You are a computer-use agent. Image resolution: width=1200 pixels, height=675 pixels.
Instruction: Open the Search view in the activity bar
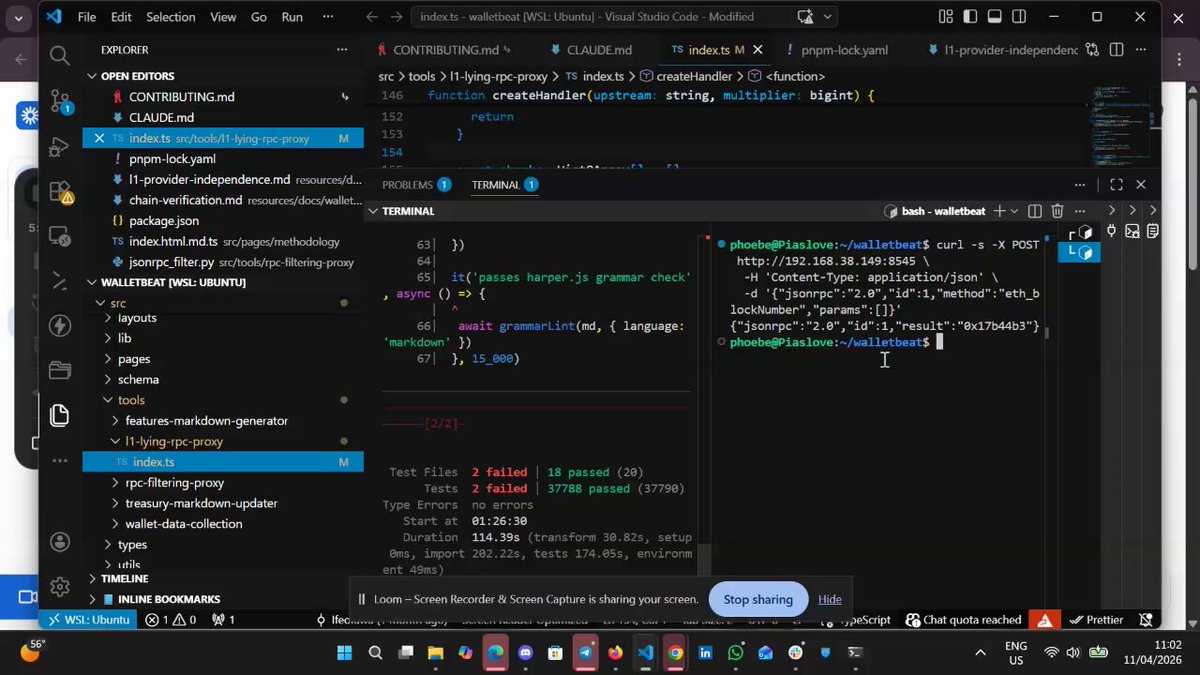tap(60, 56)
